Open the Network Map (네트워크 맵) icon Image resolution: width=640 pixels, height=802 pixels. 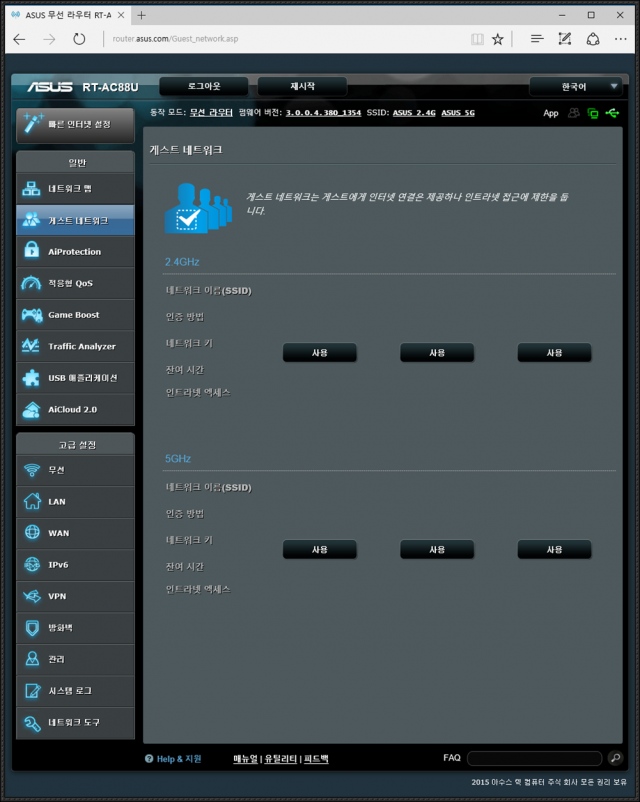pyautogui.click(x=31, y=189)
